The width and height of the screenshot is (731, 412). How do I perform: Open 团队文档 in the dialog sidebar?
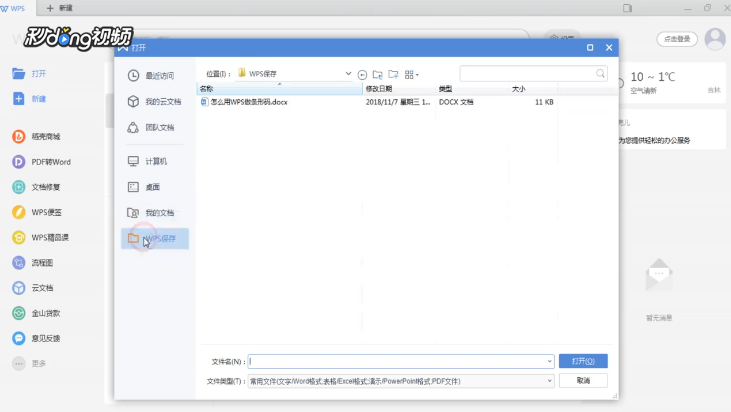coord(152,127)
